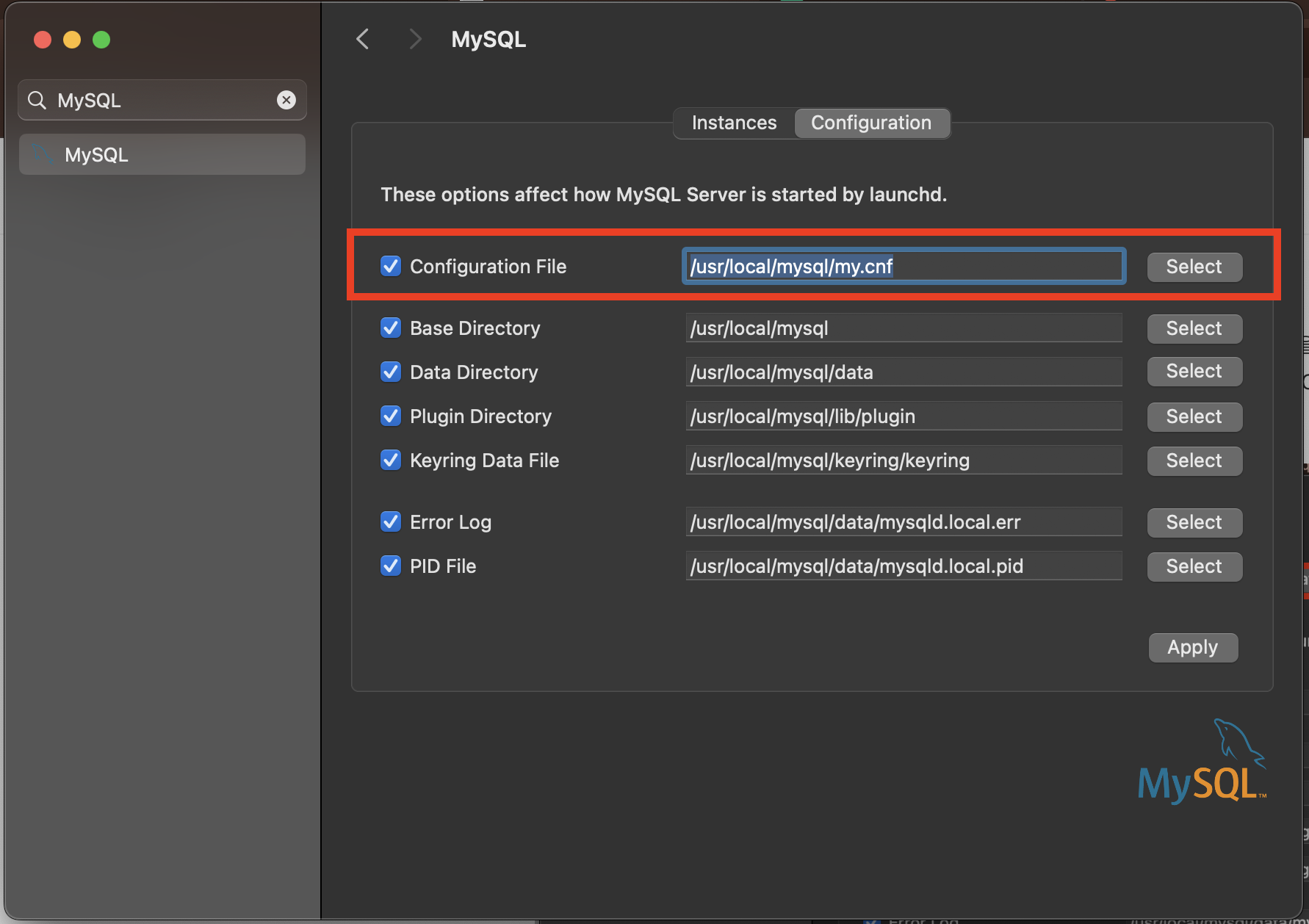Click the Plugin Directory path field
Screen dimensions: 1309x924
[904, 416]
